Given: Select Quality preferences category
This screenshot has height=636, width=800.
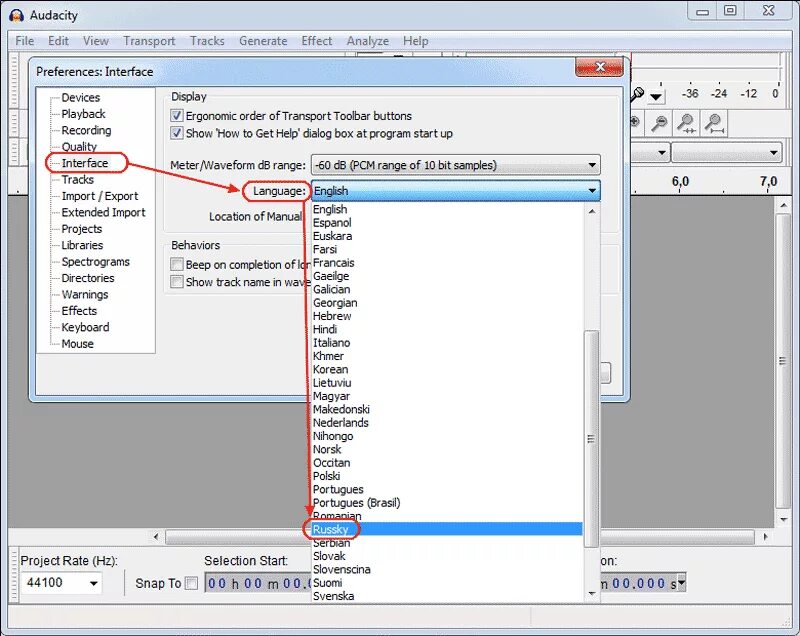Looking at the screenshot, I should pos(79,146).
